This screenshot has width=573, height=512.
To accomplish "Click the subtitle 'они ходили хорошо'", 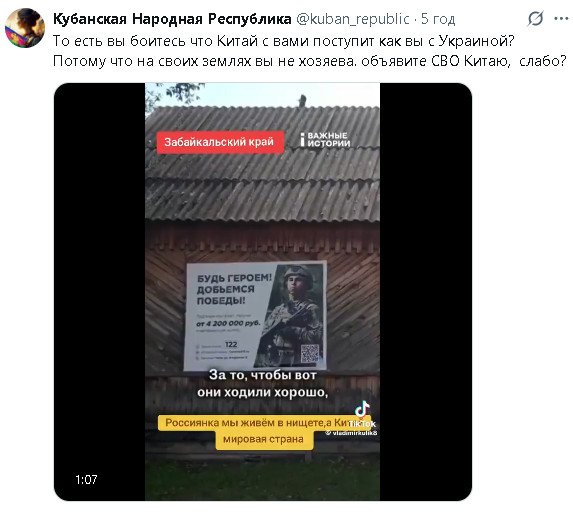I will click(x=262, y=392).
